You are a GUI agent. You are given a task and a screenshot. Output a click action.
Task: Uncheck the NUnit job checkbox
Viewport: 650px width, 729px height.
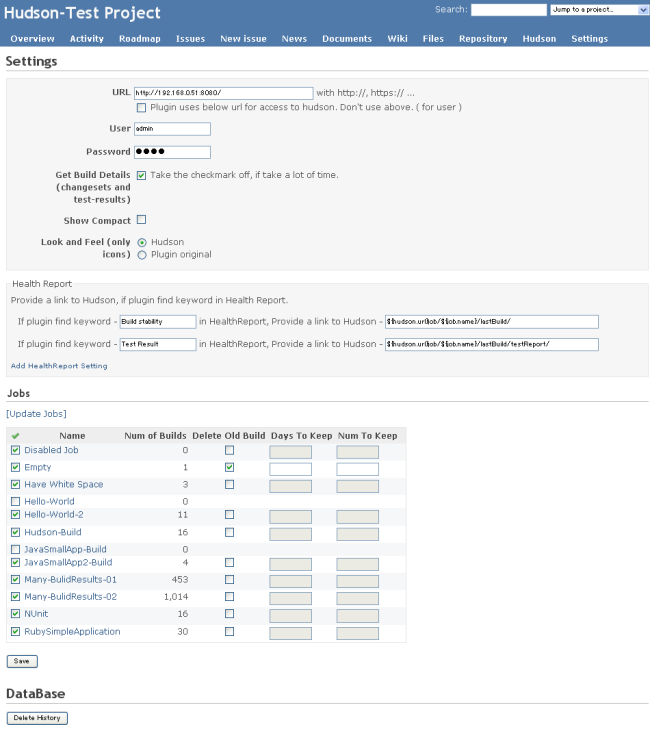pyautogui.click(x=15, y=614)
